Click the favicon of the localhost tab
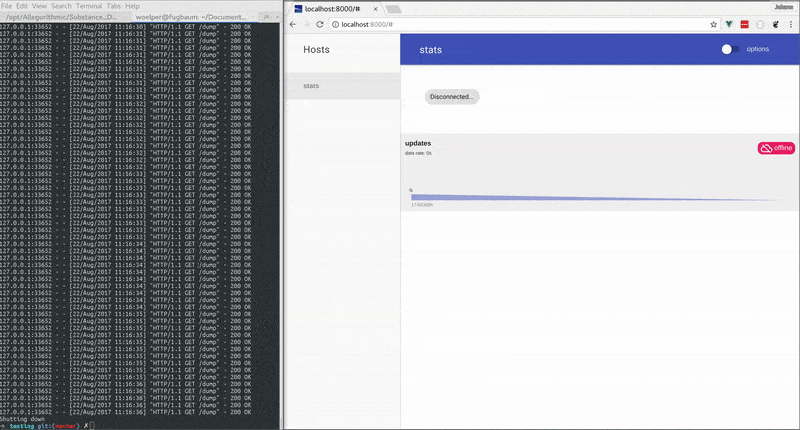The width and height of the screenshot is (800, 430). (x=298, y=9)
